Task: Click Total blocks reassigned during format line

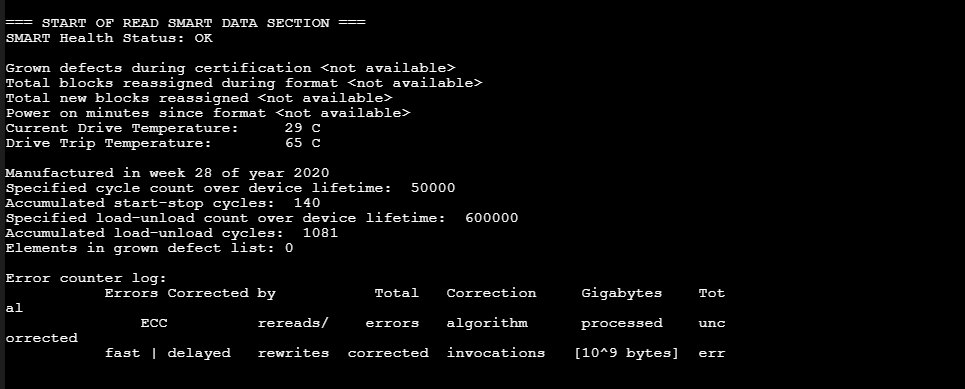Action: [x=244, y=83]
